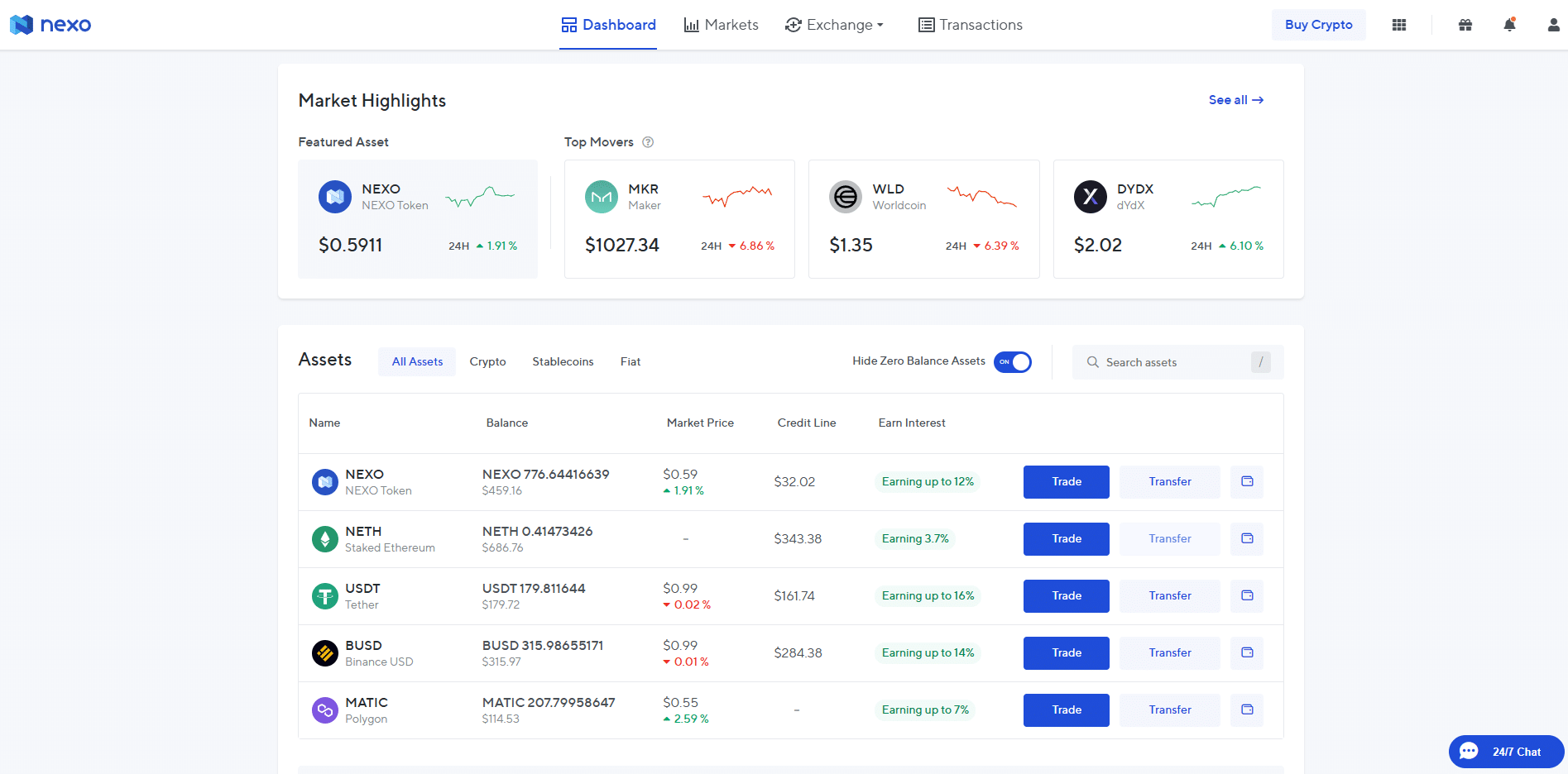Click the Nexo logo
The width and height of the screenshot is (1568, 774).
50,25
